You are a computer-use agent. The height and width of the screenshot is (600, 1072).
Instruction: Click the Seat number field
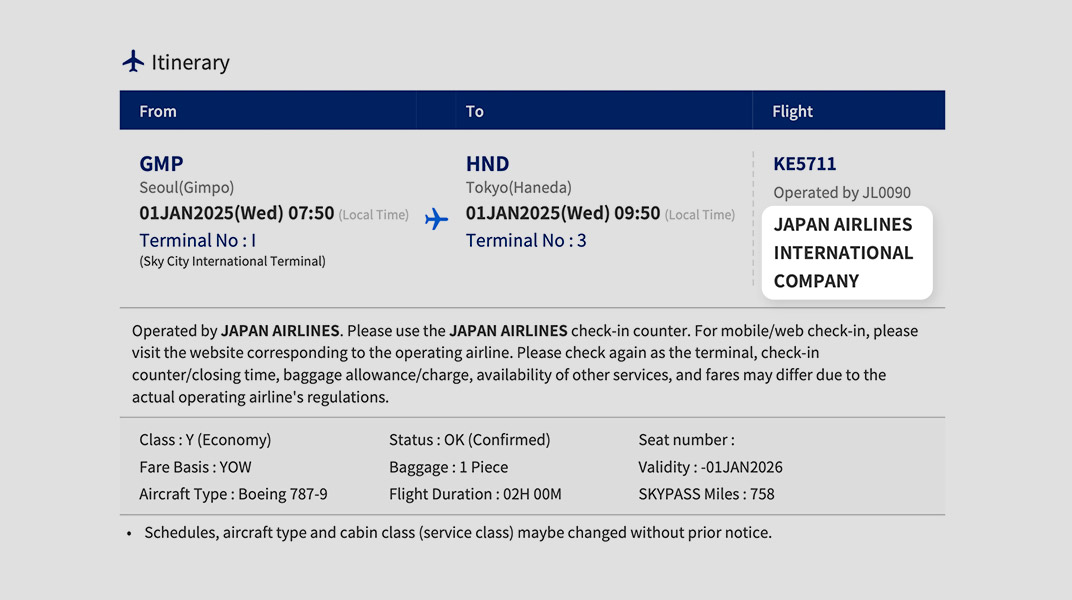pyautogui.click(x=686, y=440)
